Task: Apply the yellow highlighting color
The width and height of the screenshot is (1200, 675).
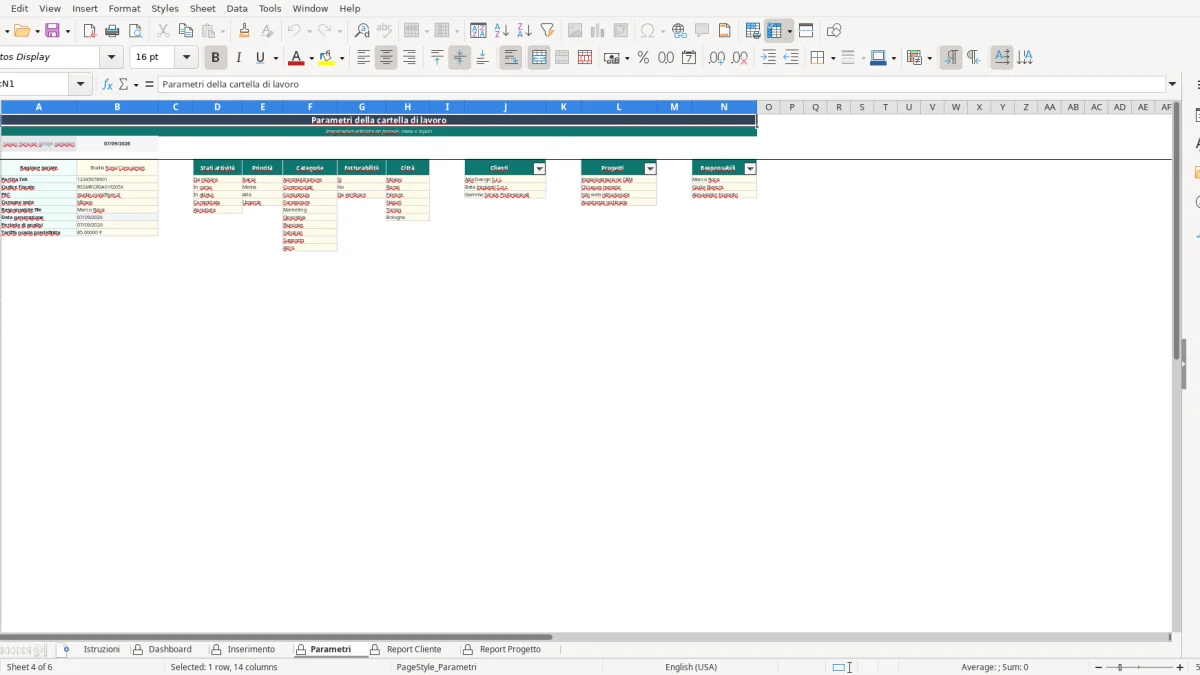Action: 327,58
